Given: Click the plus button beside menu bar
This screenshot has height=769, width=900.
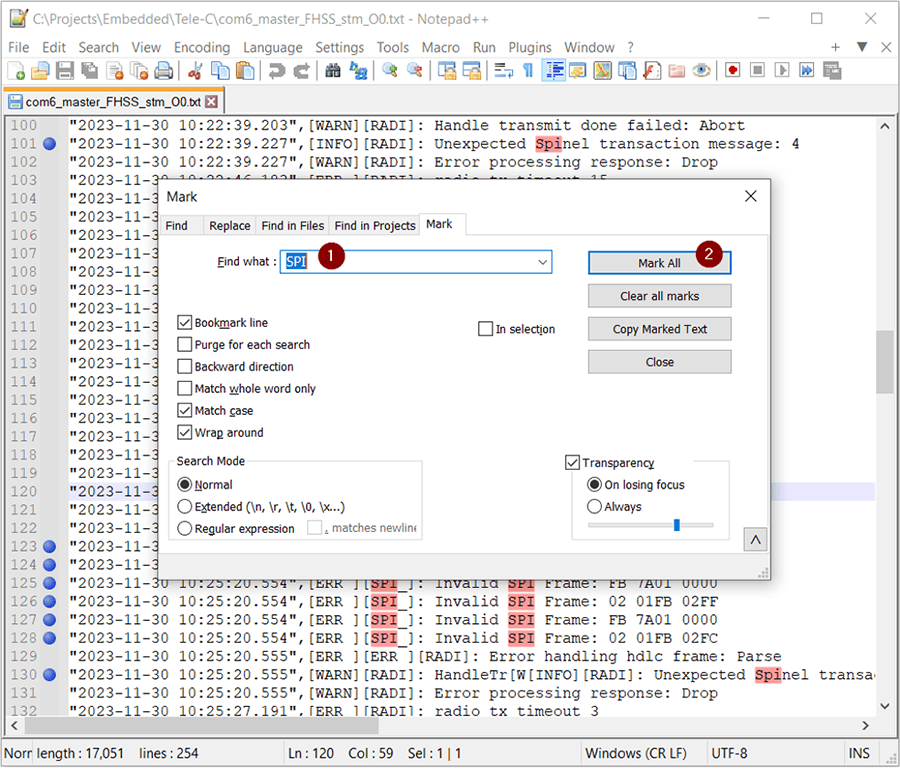Looking at the screenshot, I should 836,47.
